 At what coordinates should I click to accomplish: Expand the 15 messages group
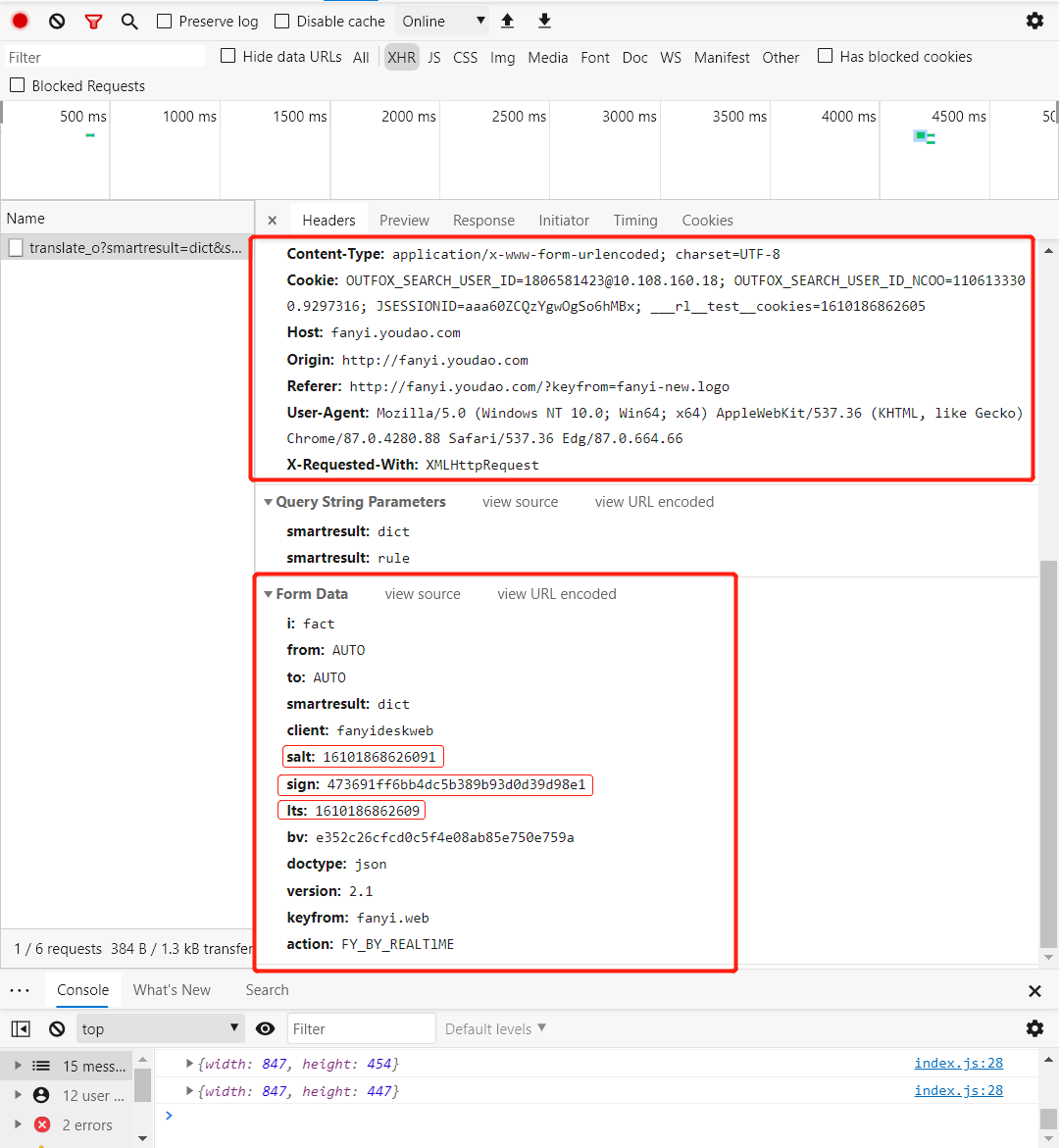[19, 1066]
